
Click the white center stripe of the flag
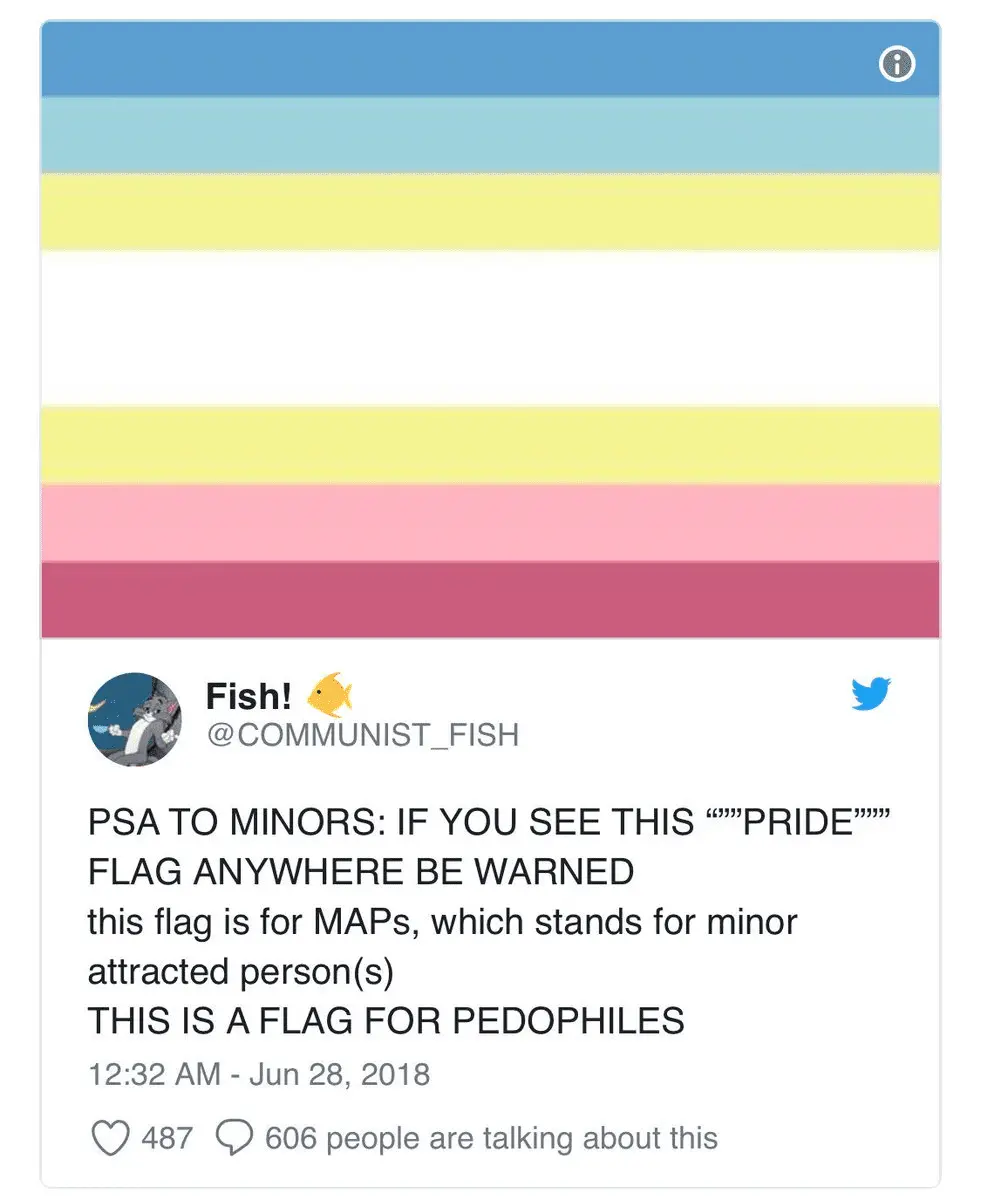point(490,327)
